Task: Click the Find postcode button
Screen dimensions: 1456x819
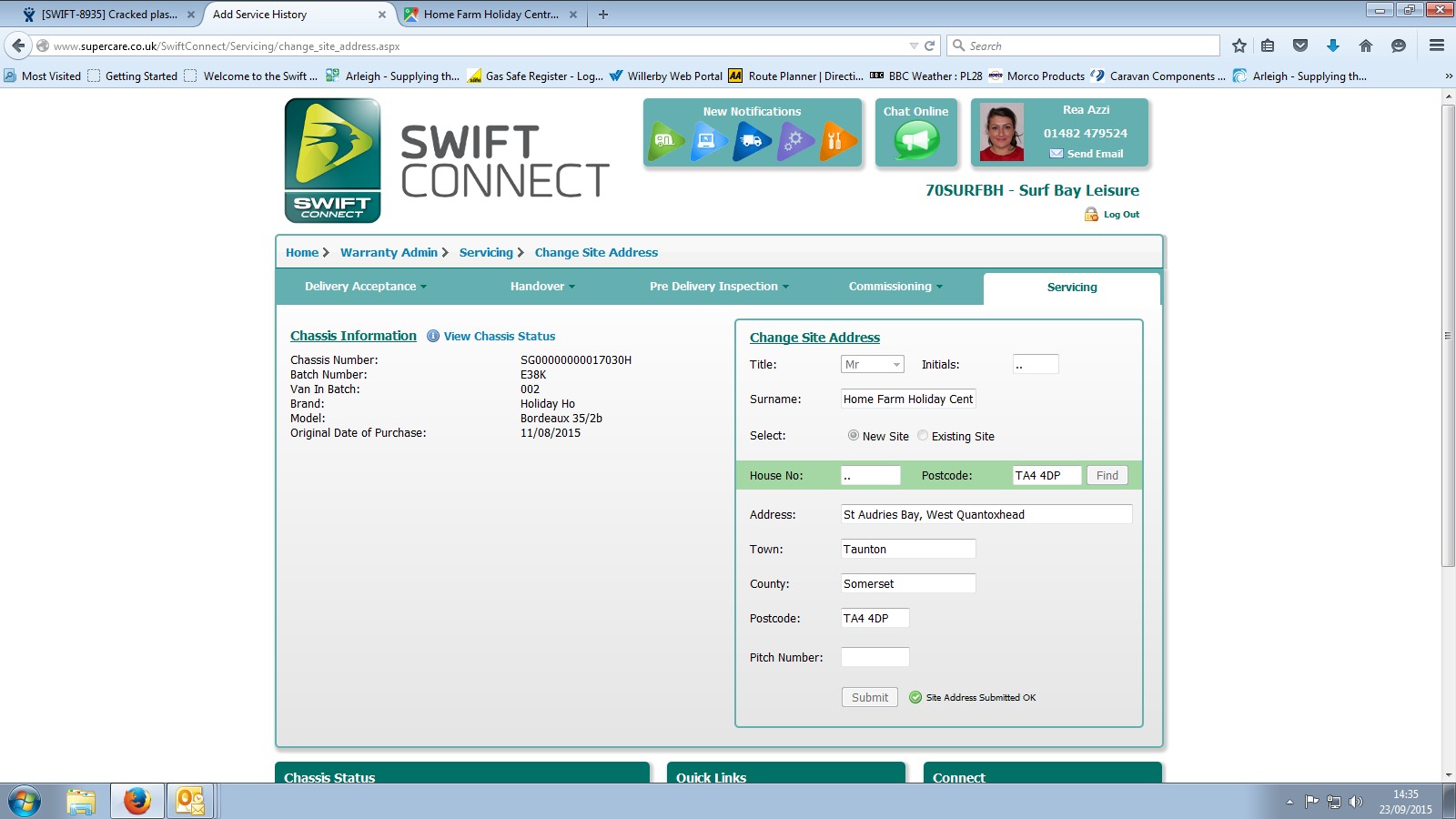Action: (x=1107, y=475)
